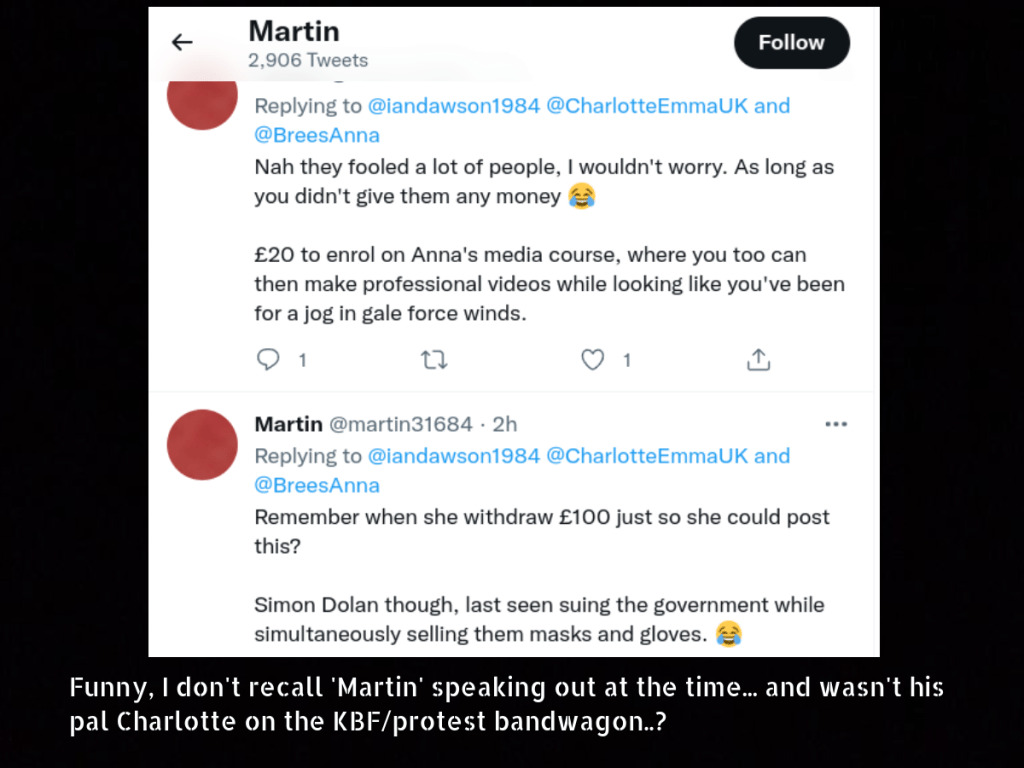The image size is (1024, 768).
Task: Open the three-dot more menu on Martin's tweet
Action: click(835, 424)
